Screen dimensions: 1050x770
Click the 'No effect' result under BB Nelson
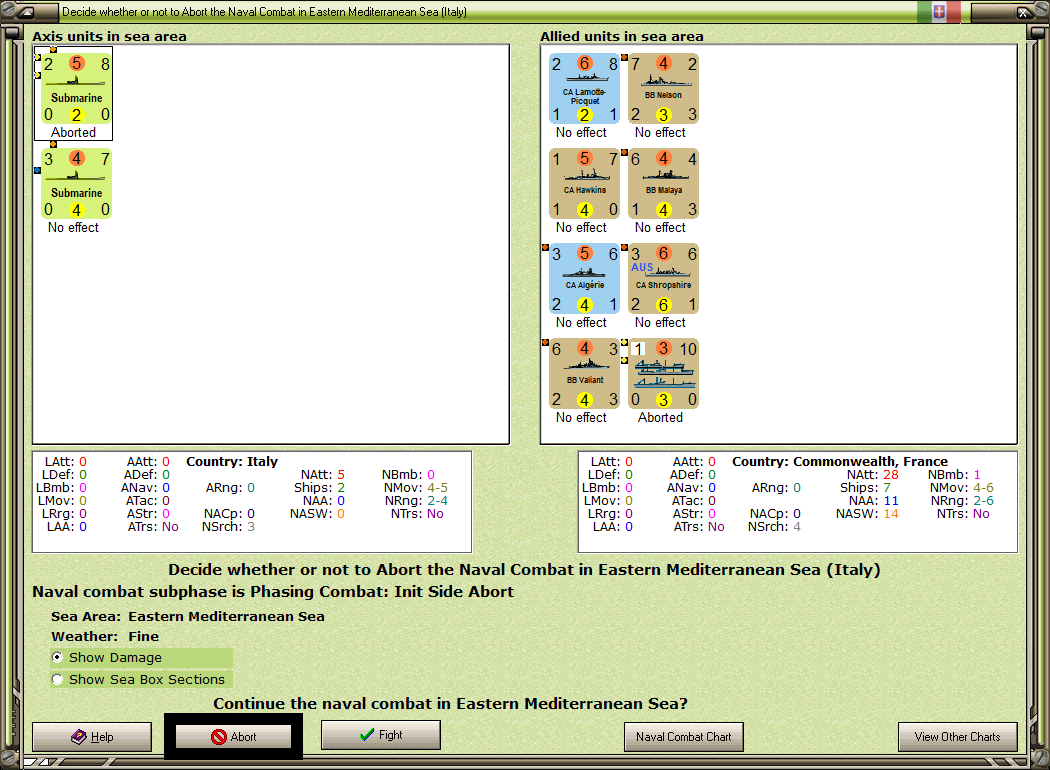click(660, 133)
